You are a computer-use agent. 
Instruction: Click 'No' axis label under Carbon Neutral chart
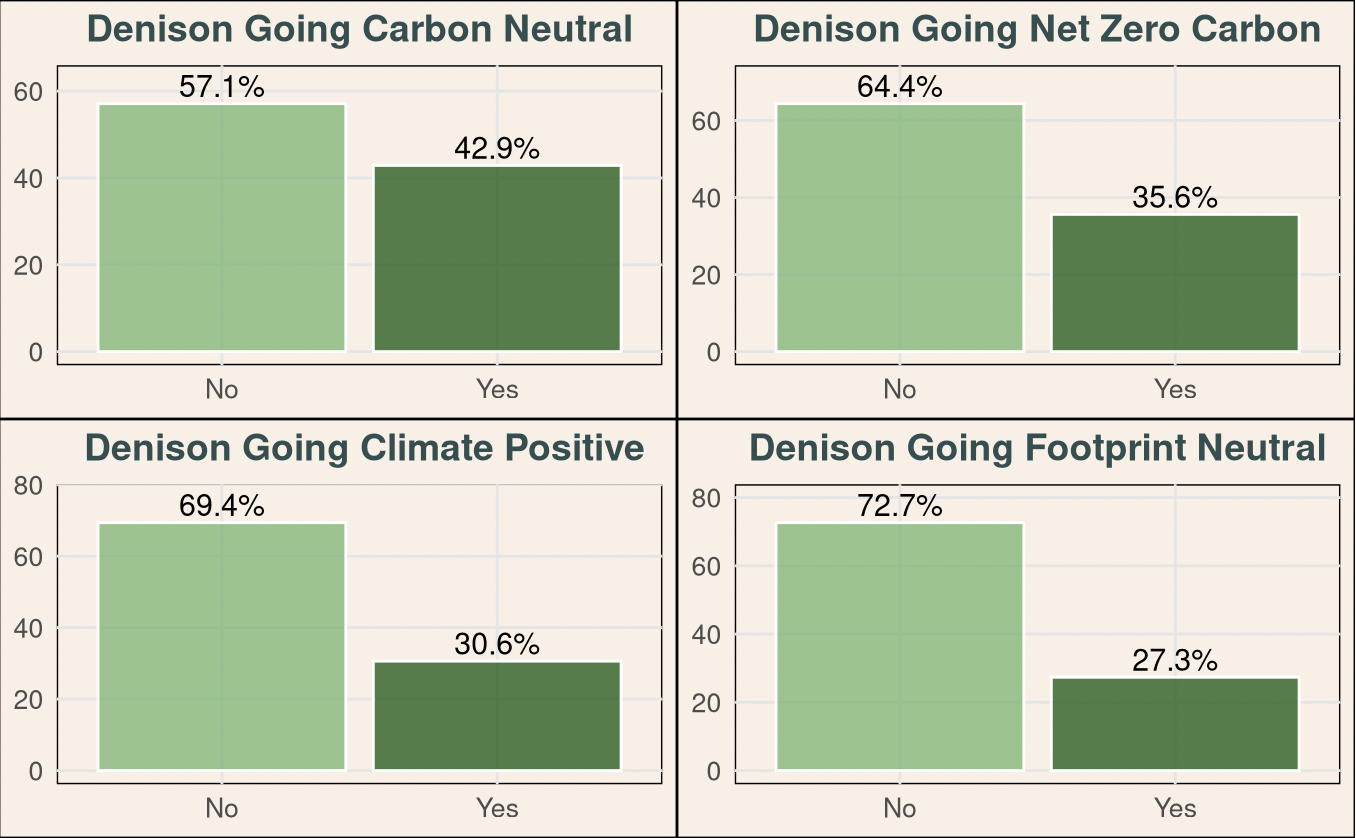click(222, 389)
